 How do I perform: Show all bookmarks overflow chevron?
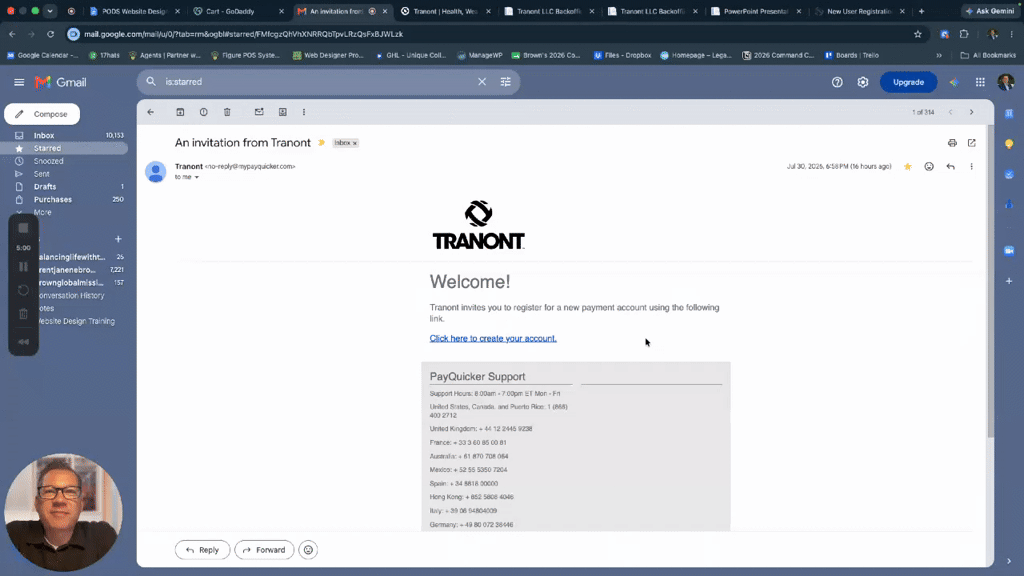[x=939, y=56]
